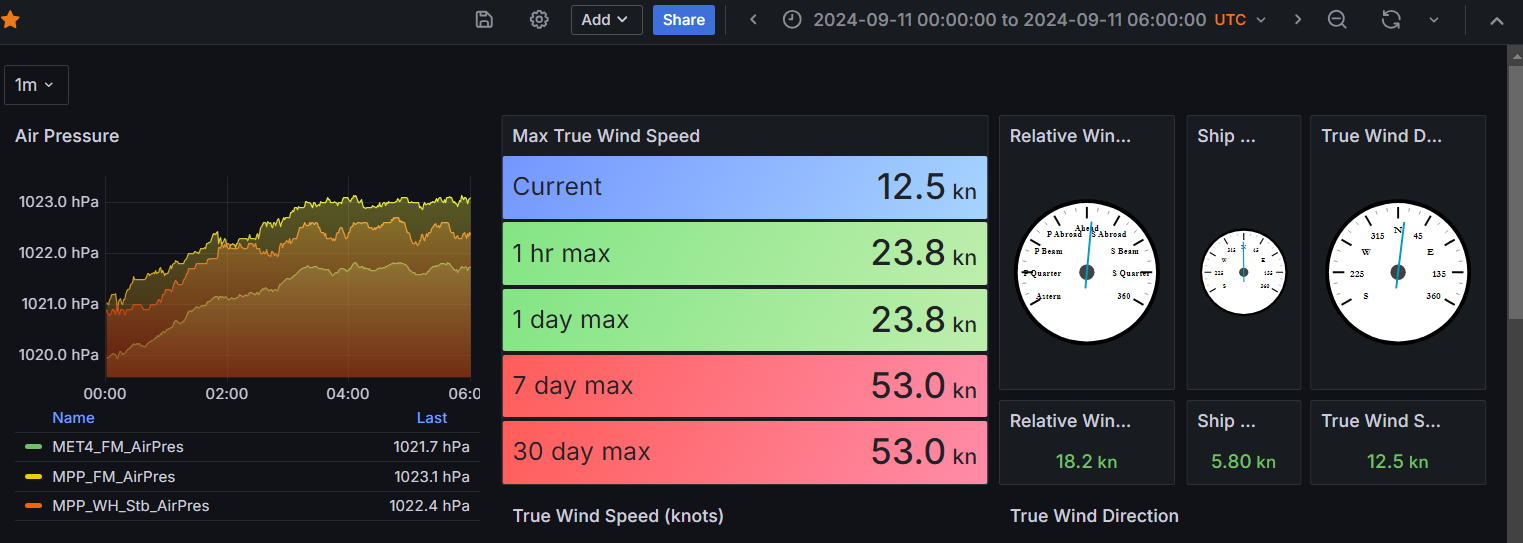
Task: Click the zoom out time range icon
Action: [1337, 19]
